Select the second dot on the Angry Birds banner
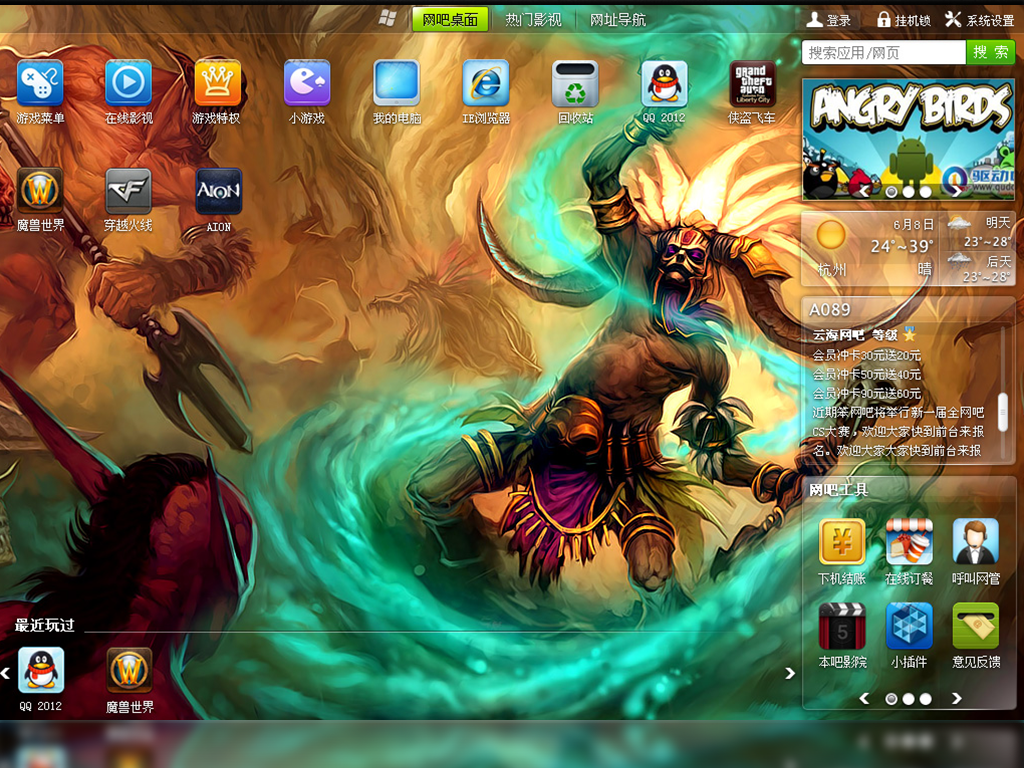This screenshot has height=768, width=1024. (908, 192)
